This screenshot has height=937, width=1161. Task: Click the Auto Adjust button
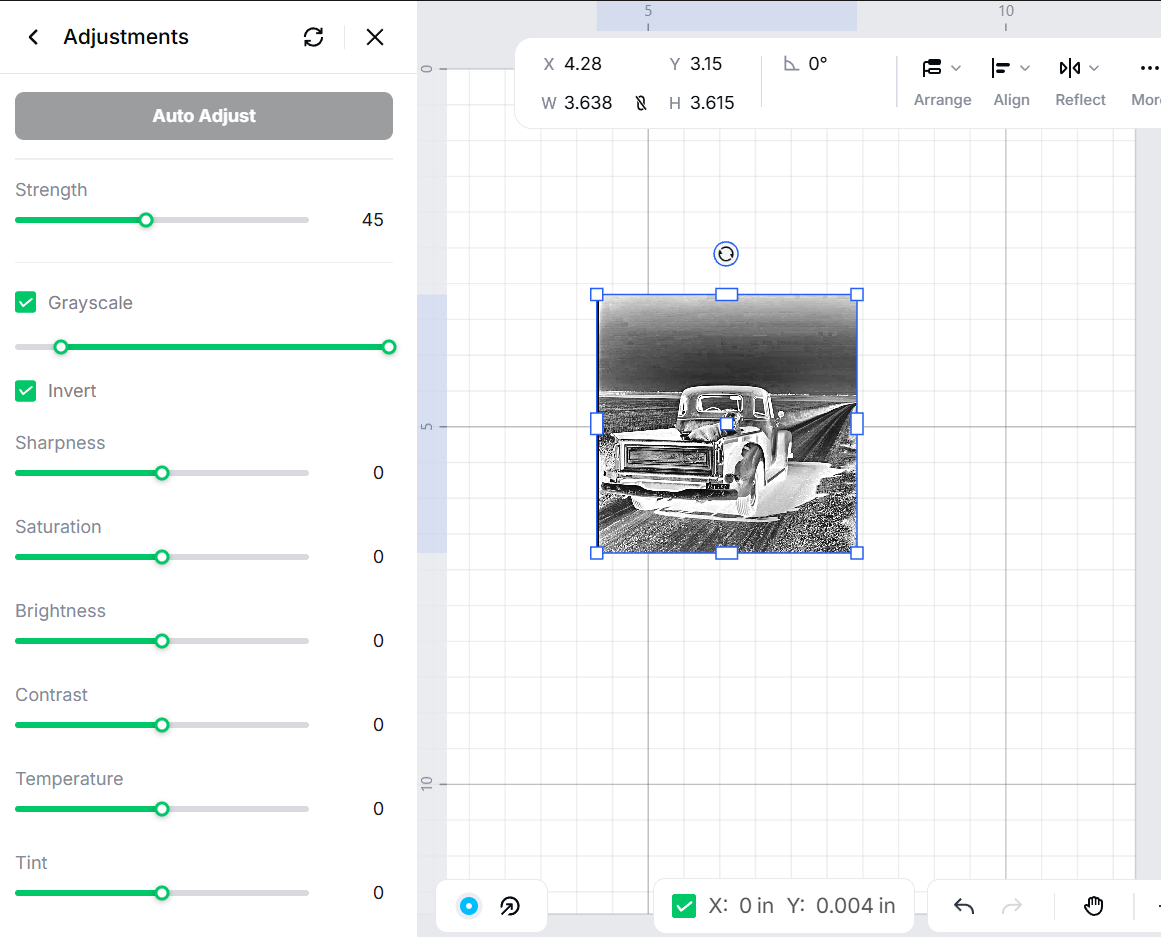204,116
